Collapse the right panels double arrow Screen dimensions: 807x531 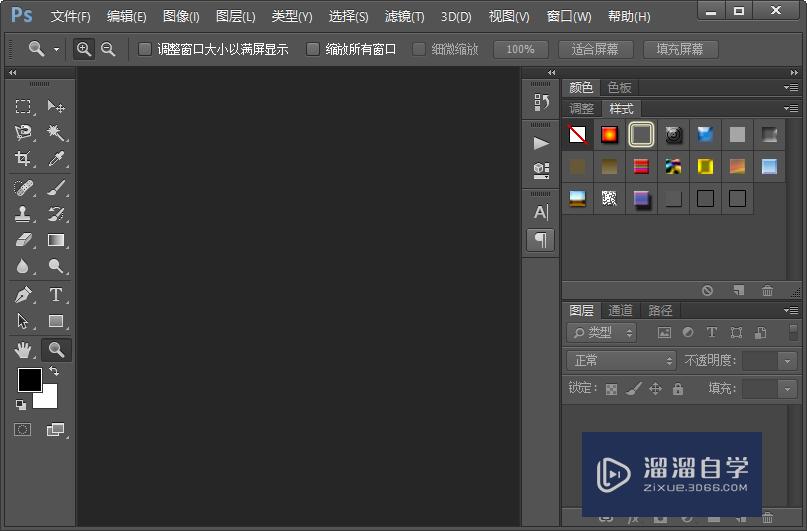coord(794,73)
